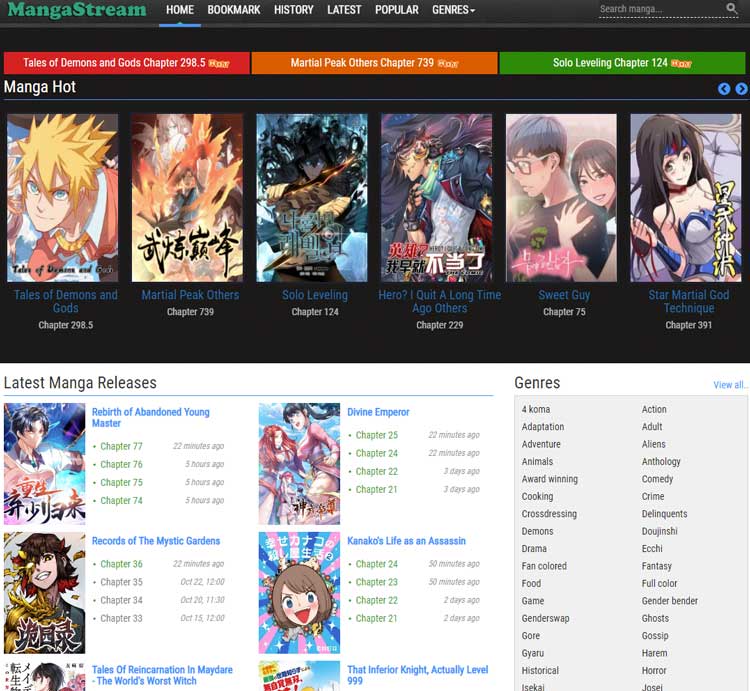The height and width of the screenshot is (691, 750).
Task: Open Records of The Mystic Gardens title
Action: (156, 541)
